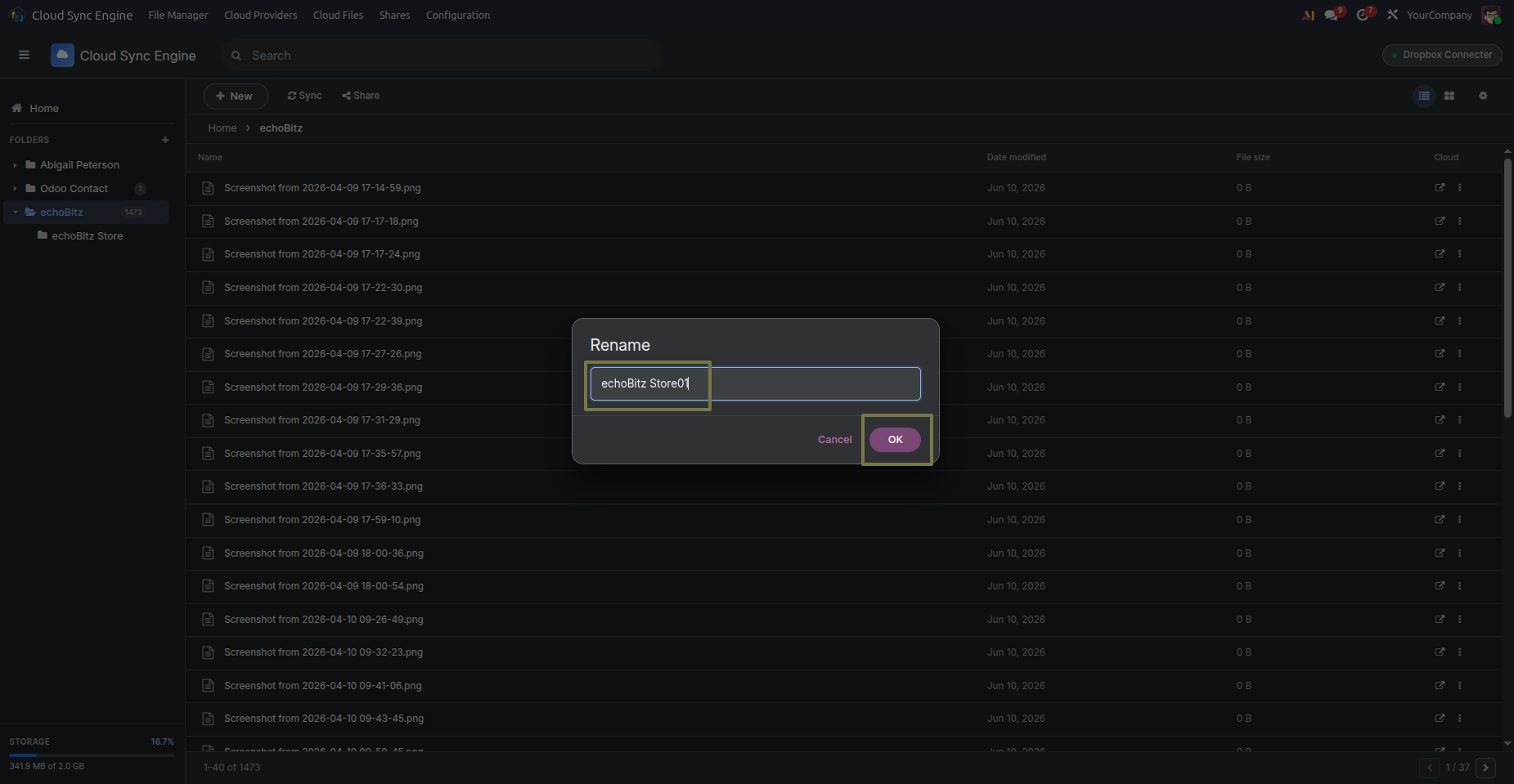Open kebab menu for Screenshot 17-17-18.png

[x=1459, y=222]
